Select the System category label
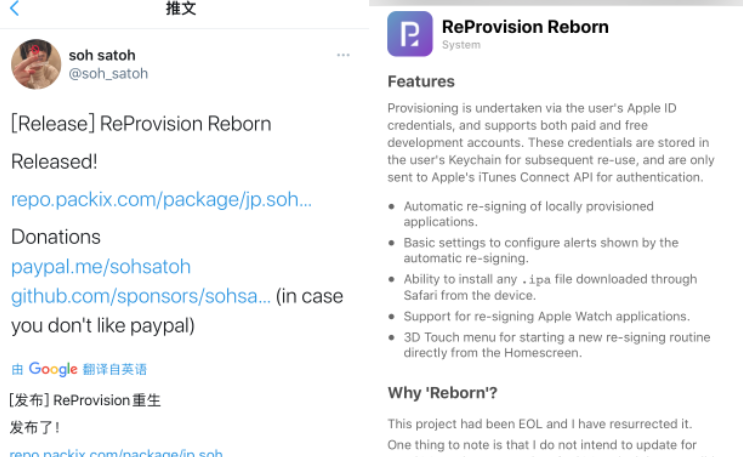The image size is (743, 457). tap(461, 45)
